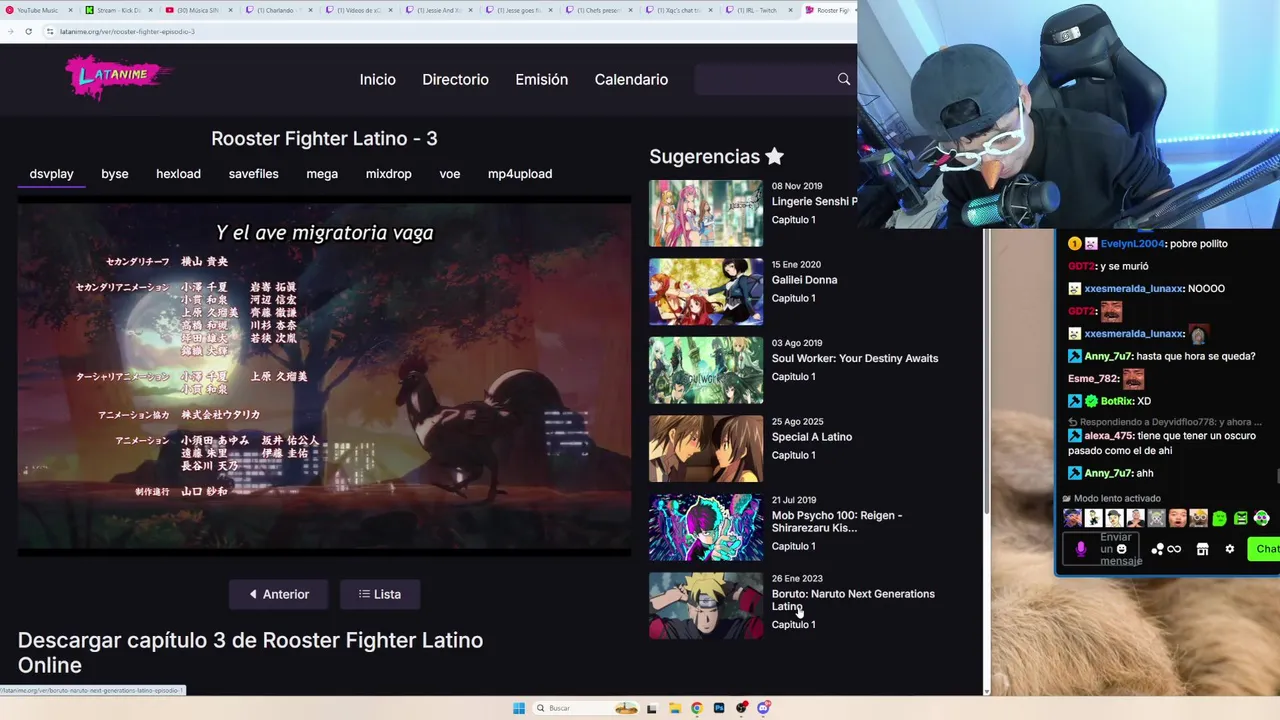Close the YouTube Music browser tab
This screenshot has width=1280, height=720.
pyautogui.click(x=70, y=10)
